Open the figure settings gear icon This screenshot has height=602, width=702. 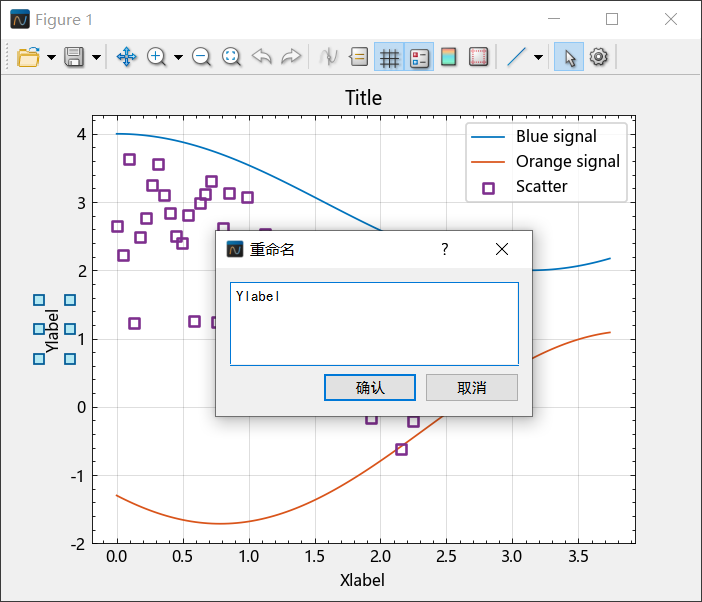[x=599, y=57]
